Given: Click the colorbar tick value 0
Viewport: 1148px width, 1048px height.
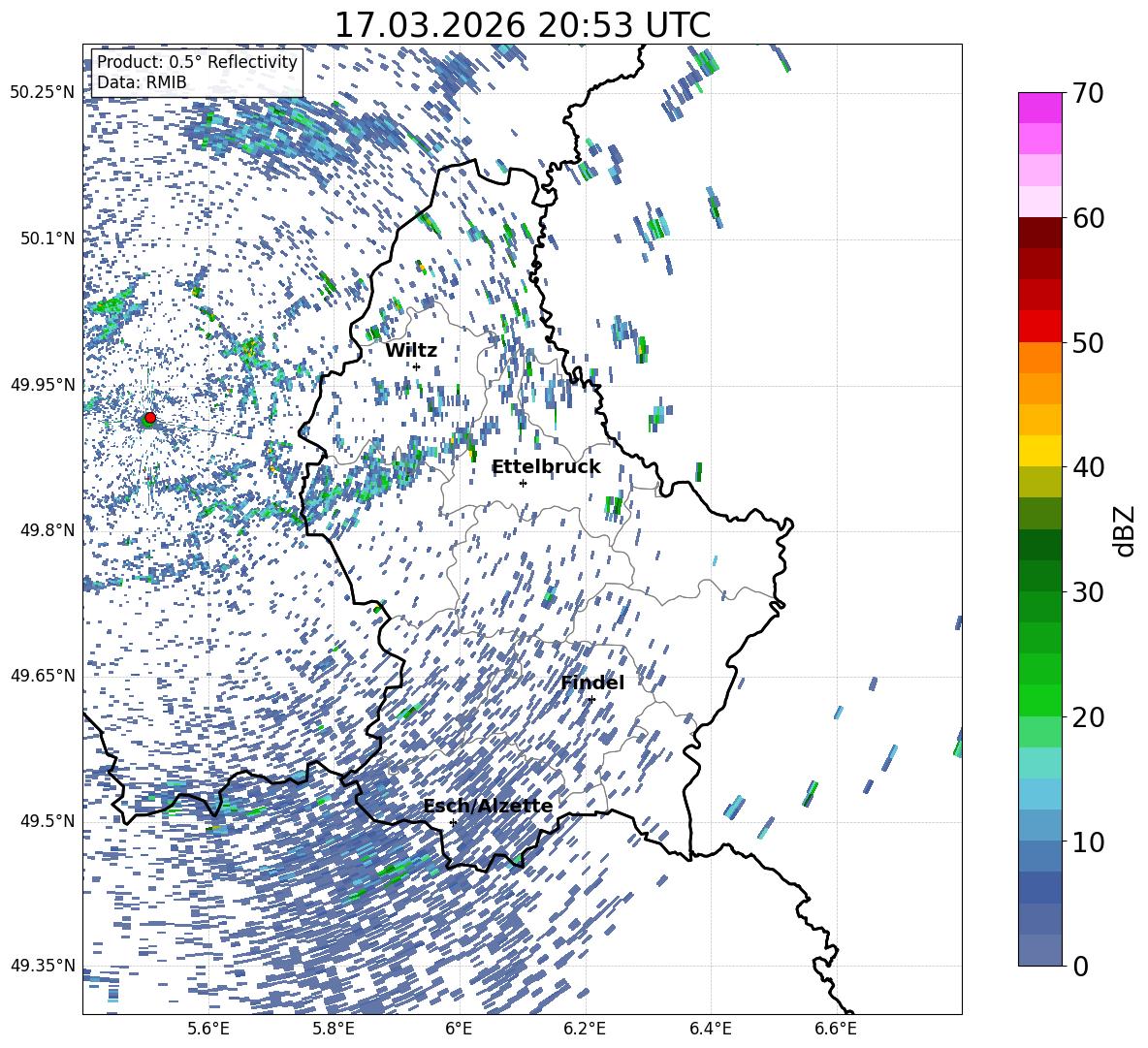Looking at the screenshot, I should [x=1081, y=966].
